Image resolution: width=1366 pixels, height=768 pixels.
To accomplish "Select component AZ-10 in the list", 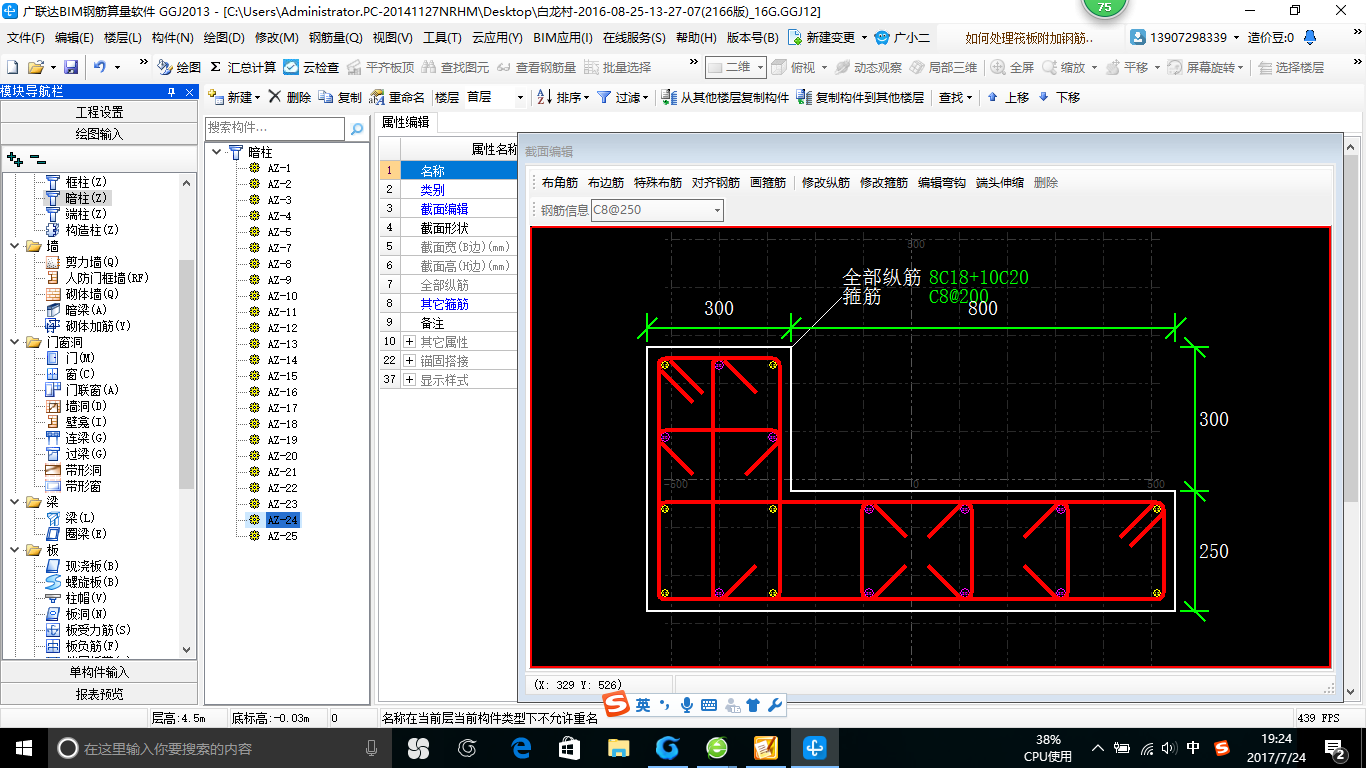I will (282, 296).
